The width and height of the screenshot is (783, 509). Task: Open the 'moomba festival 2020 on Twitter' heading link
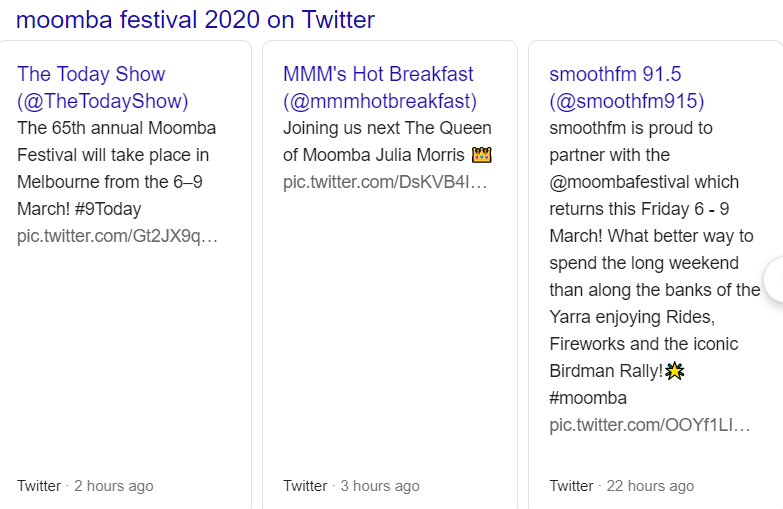click(x=195, y=20)
